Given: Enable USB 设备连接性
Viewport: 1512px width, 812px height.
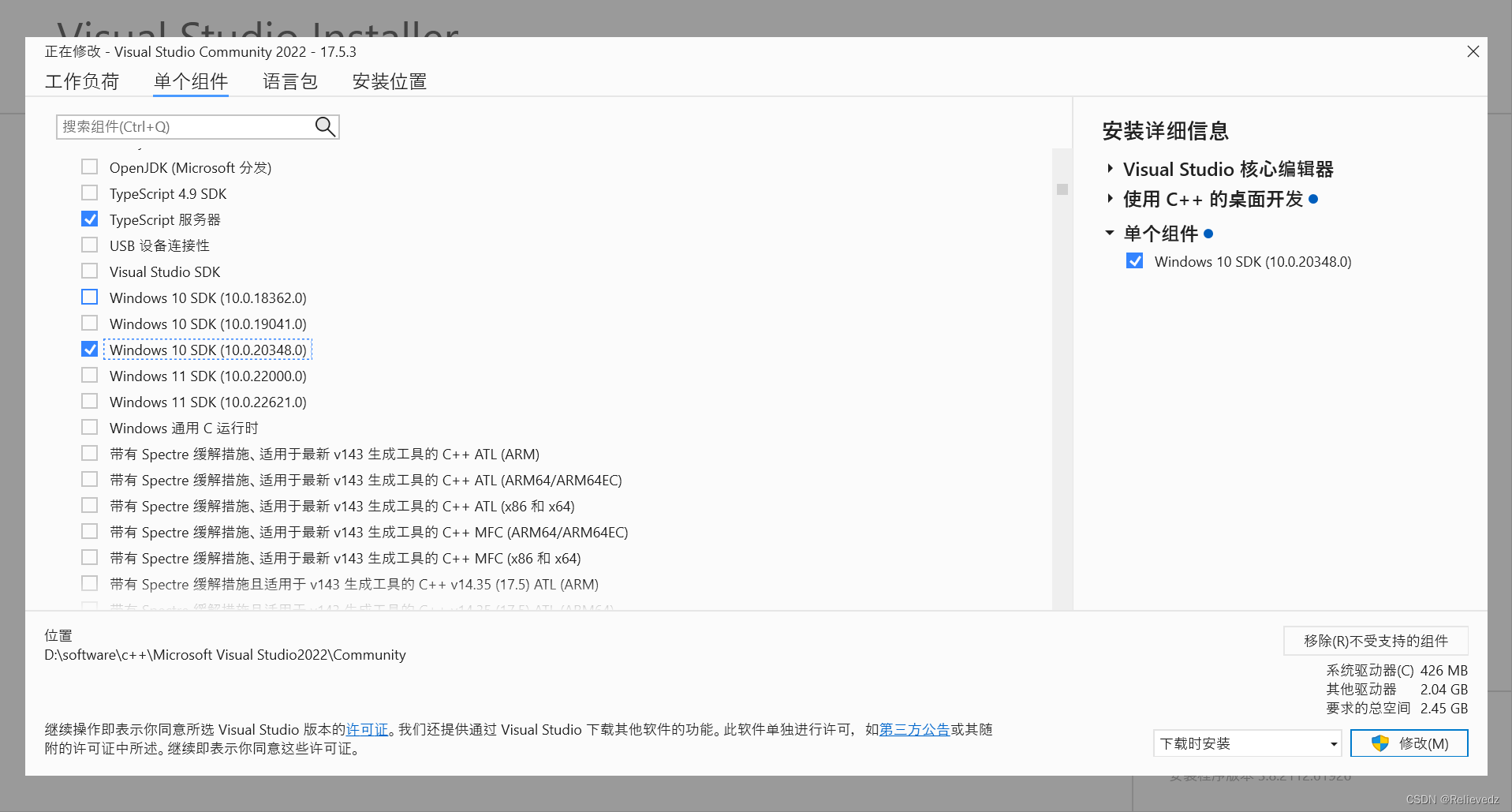Looking at the screenshot, I should (x=89, y=245).
